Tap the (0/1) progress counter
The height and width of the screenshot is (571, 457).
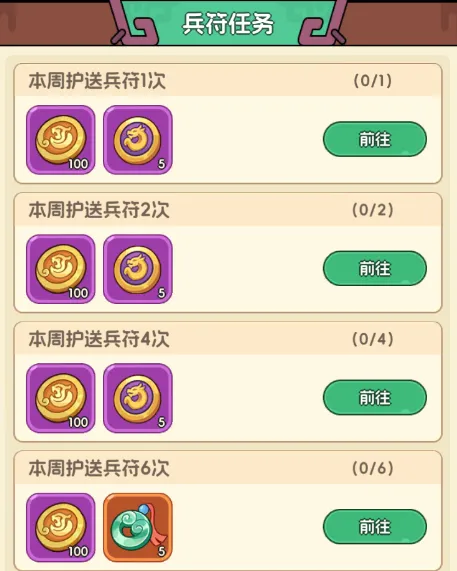pos(373,80)
